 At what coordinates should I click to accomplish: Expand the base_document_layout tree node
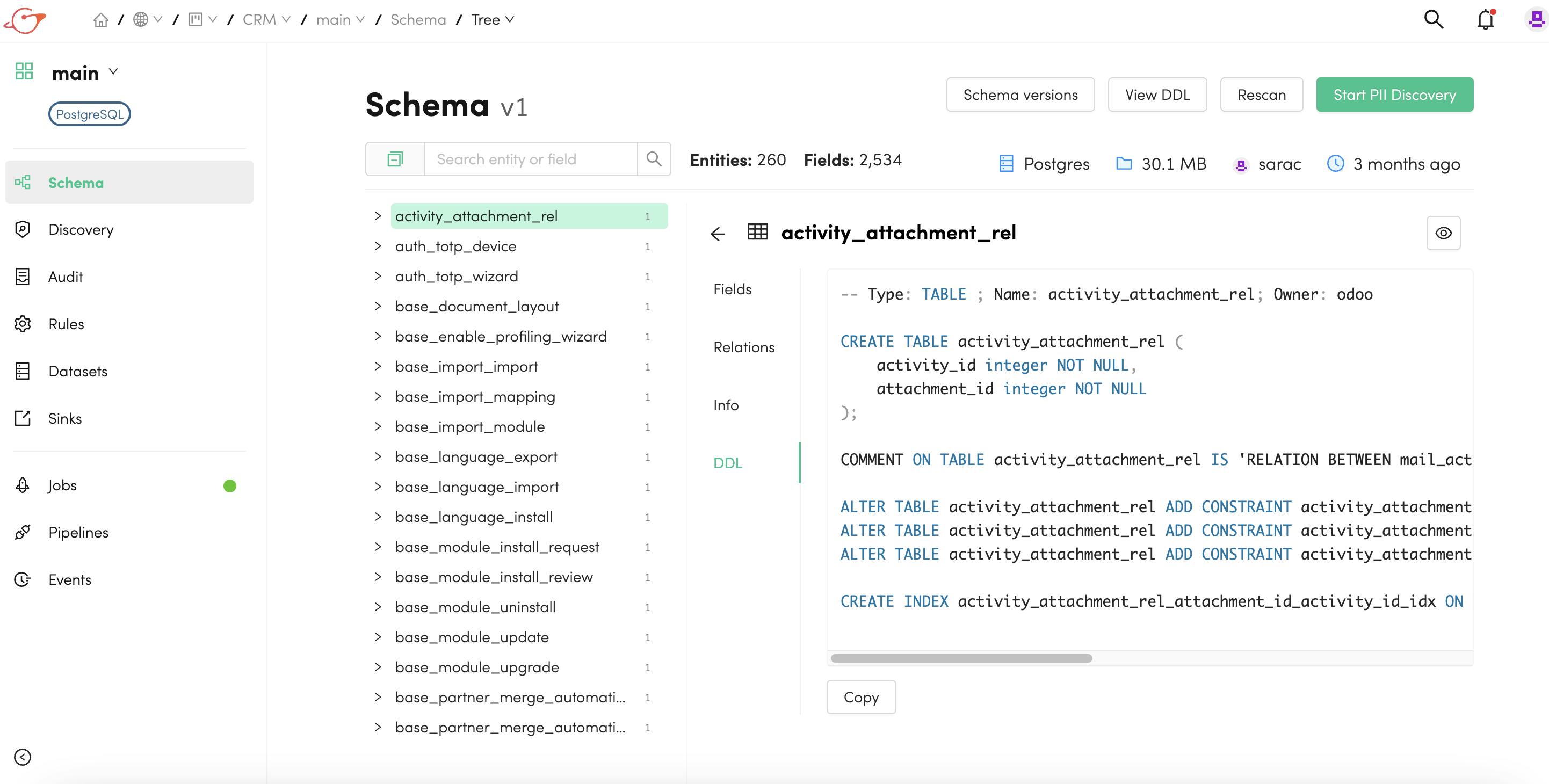pyautogui.click(x=378, y=306)
